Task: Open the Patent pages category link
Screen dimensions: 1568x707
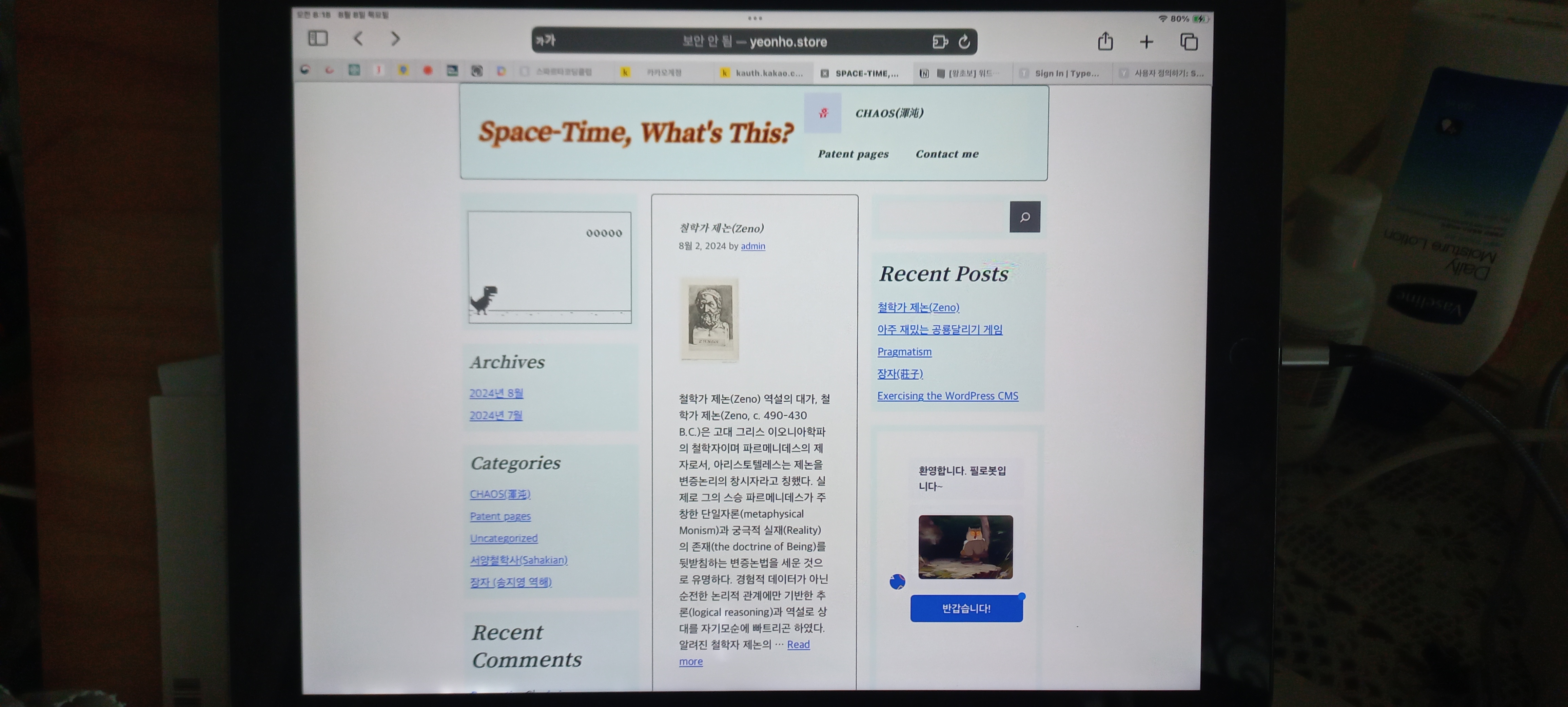Action: [x=501, y=516]
